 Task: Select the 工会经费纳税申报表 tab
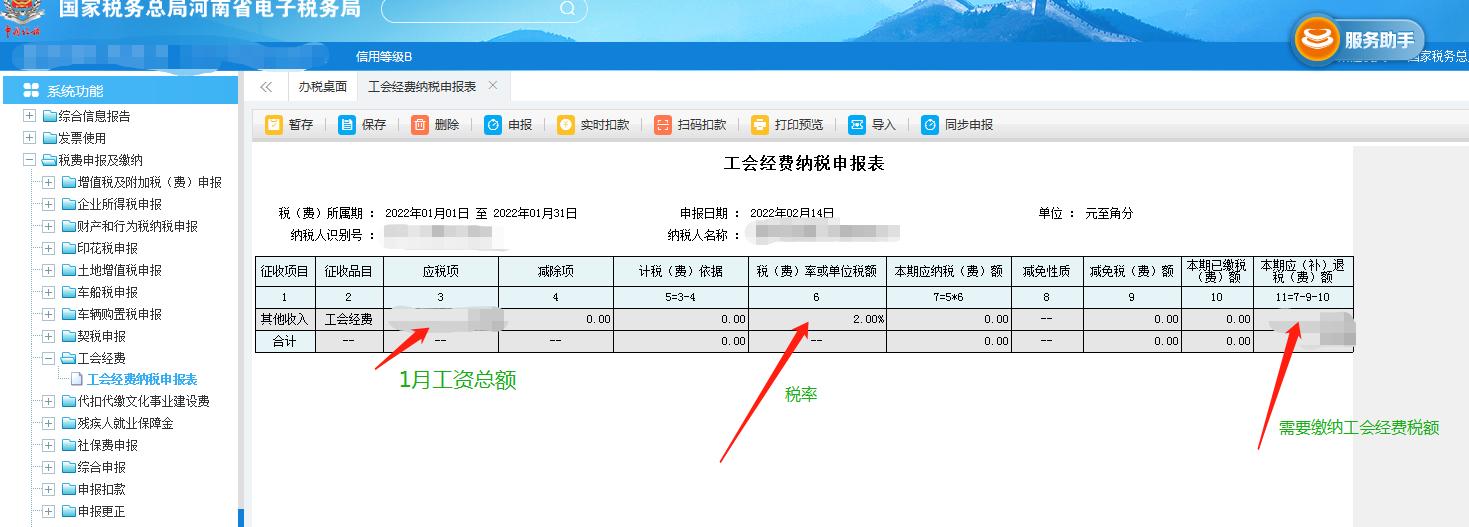[422, 87]
